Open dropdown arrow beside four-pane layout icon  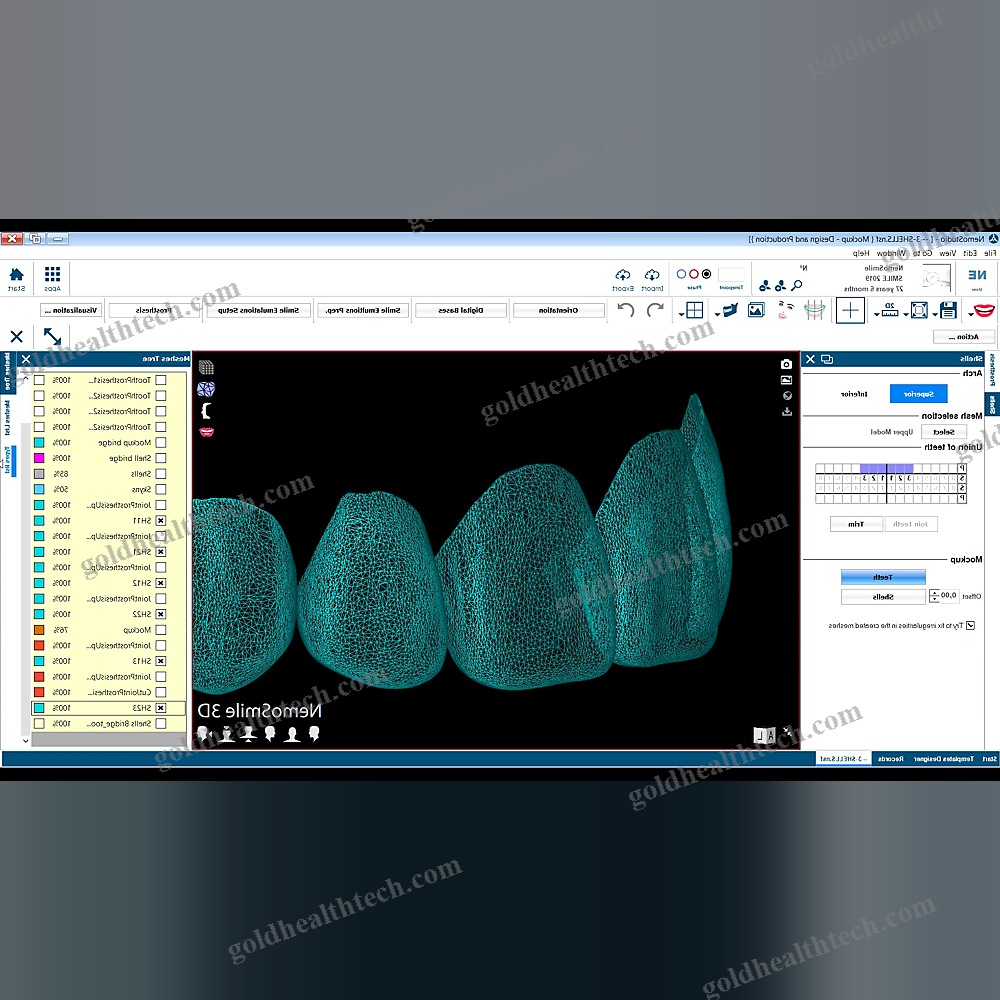coord(681,314)
